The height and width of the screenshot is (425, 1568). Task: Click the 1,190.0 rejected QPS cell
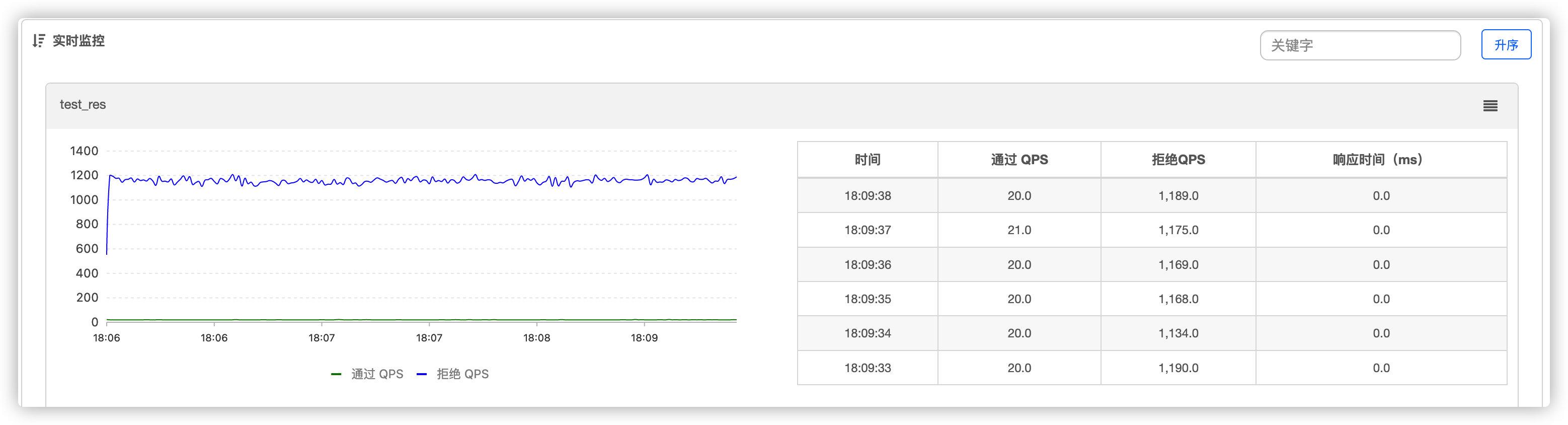[1178, 368]
